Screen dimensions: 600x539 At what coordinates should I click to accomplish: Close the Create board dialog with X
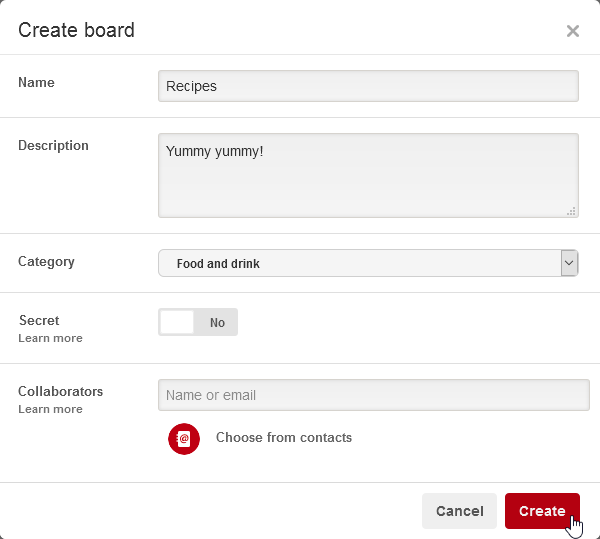573,31
